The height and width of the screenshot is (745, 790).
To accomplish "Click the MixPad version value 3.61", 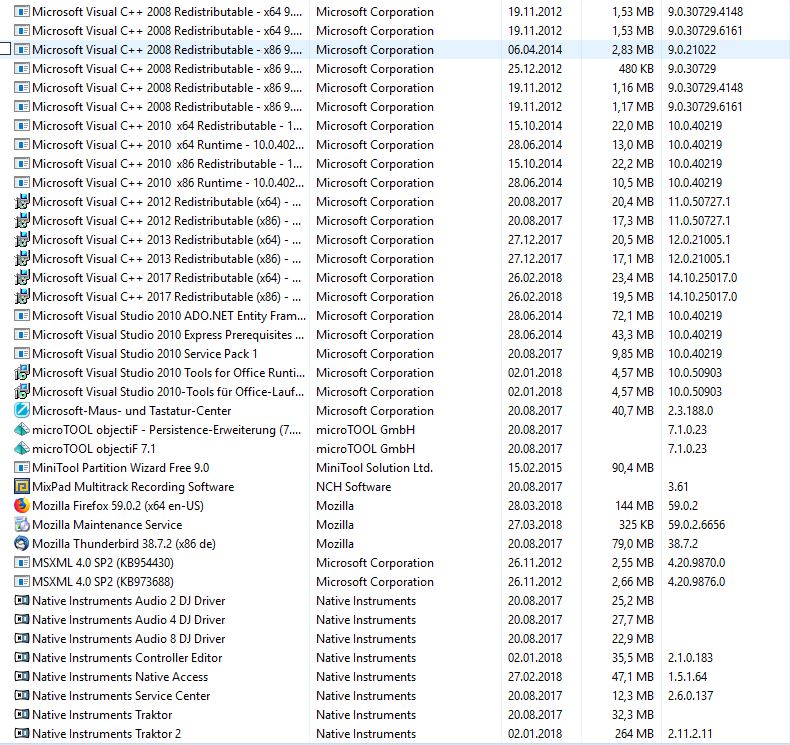I will pyautogui.click(x=678, y=487).
